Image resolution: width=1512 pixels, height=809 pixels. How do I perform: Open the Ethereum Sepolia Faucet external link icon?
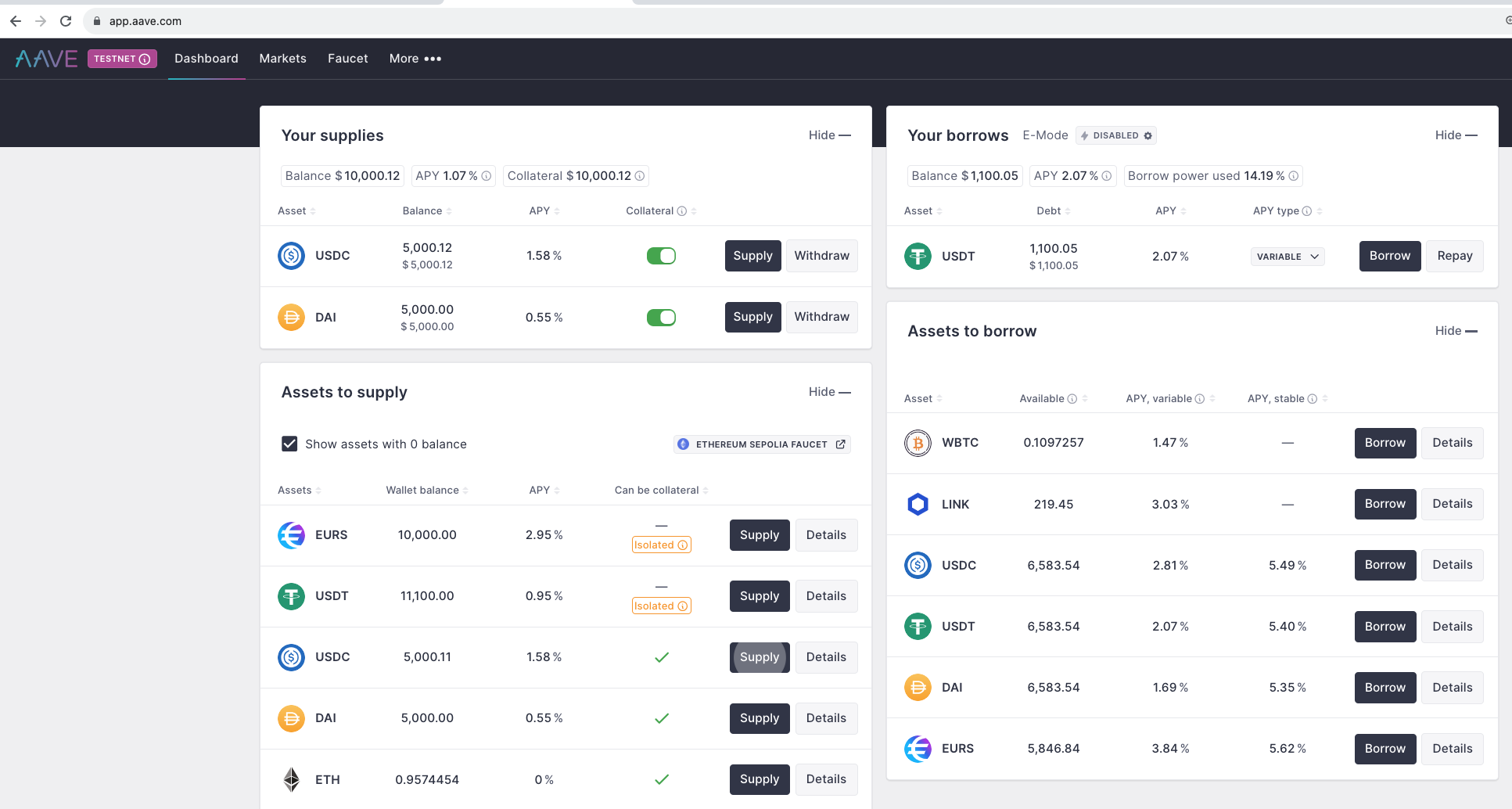click(x=841, y=444)
